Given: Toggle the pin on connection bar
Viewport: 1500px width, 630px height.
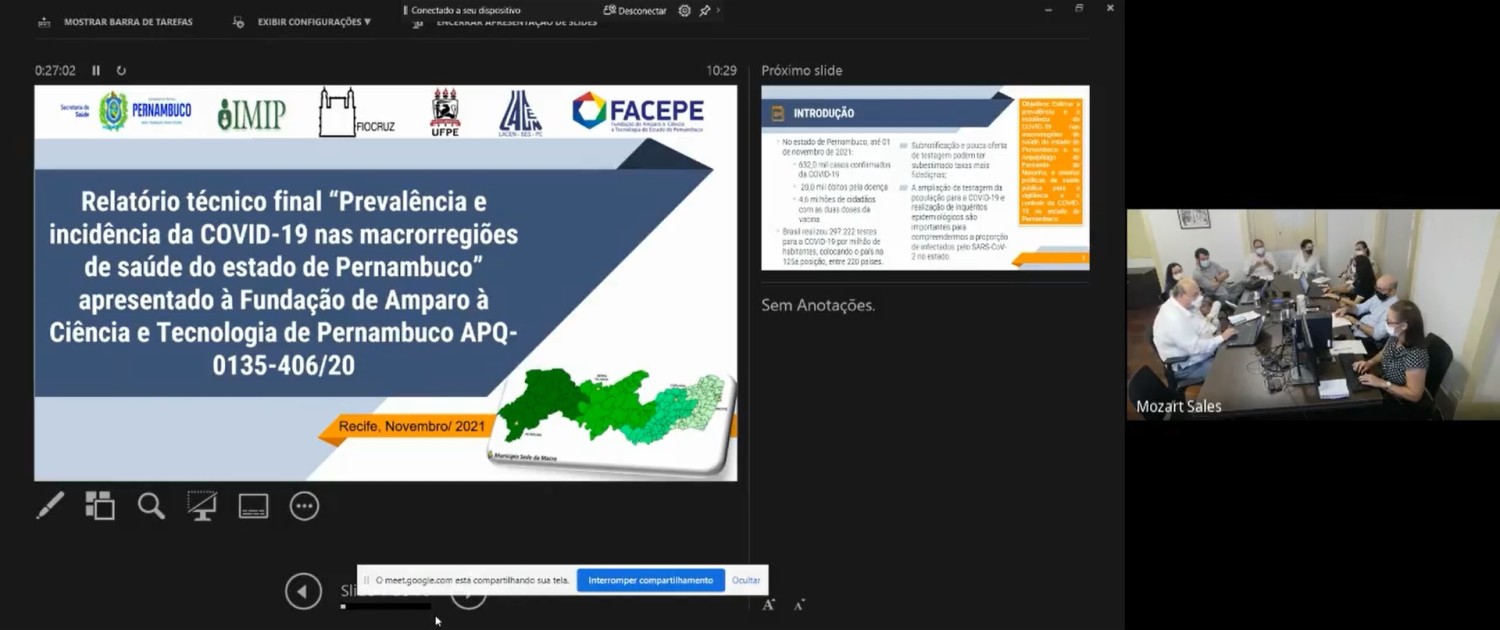Looking at the screenshot, I should point(705,11).
